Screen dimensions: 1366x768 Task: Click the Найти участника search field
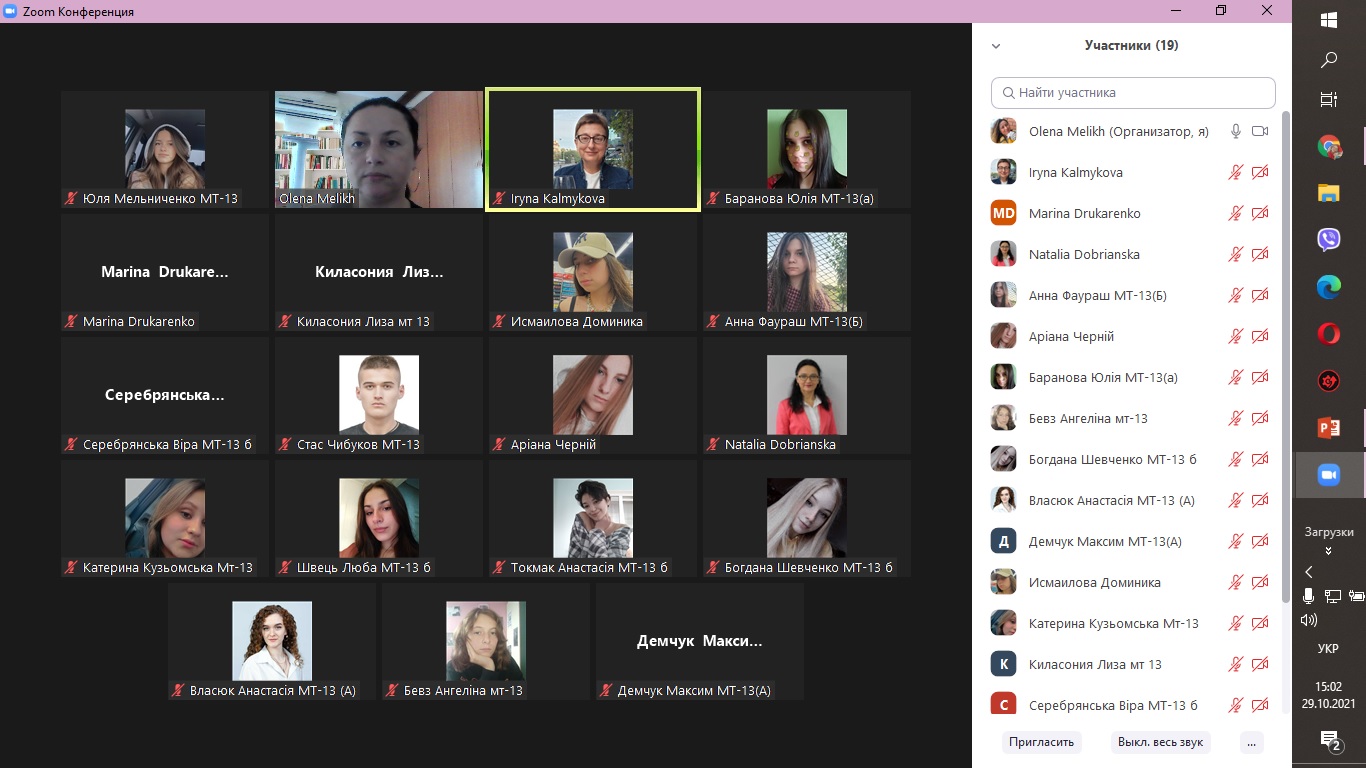[x=1133, y=92]
